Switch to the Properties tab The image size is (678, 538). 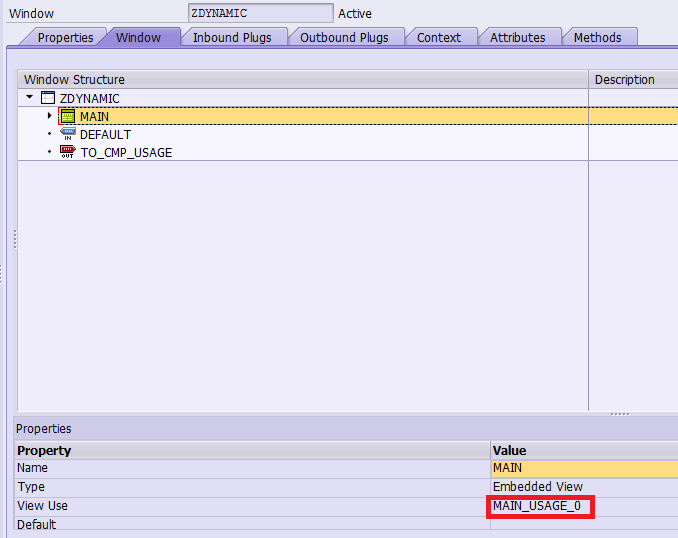[65, 38]
